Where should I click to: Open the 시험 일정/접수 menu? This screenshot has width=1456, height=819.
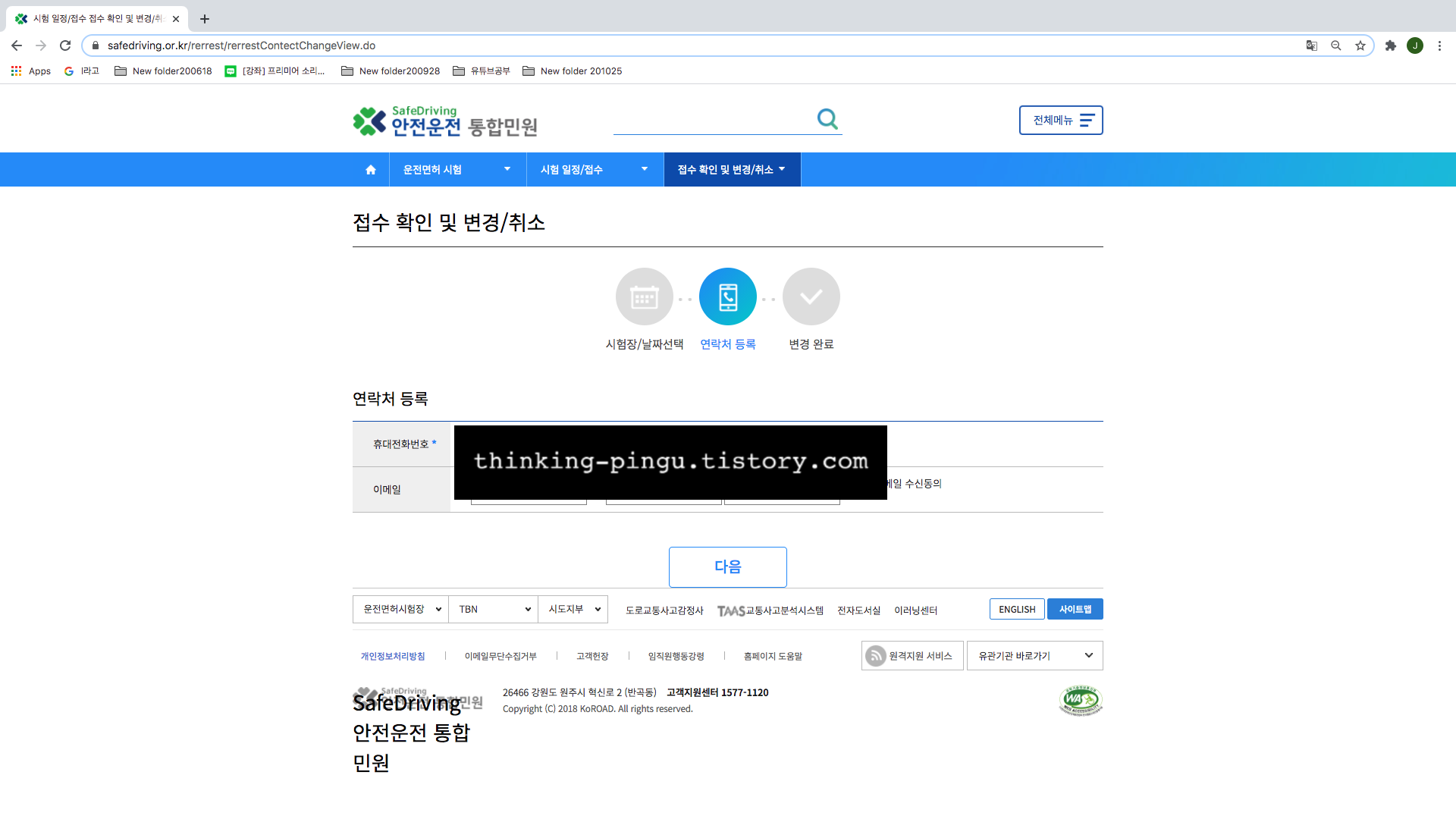coord(595,170)
